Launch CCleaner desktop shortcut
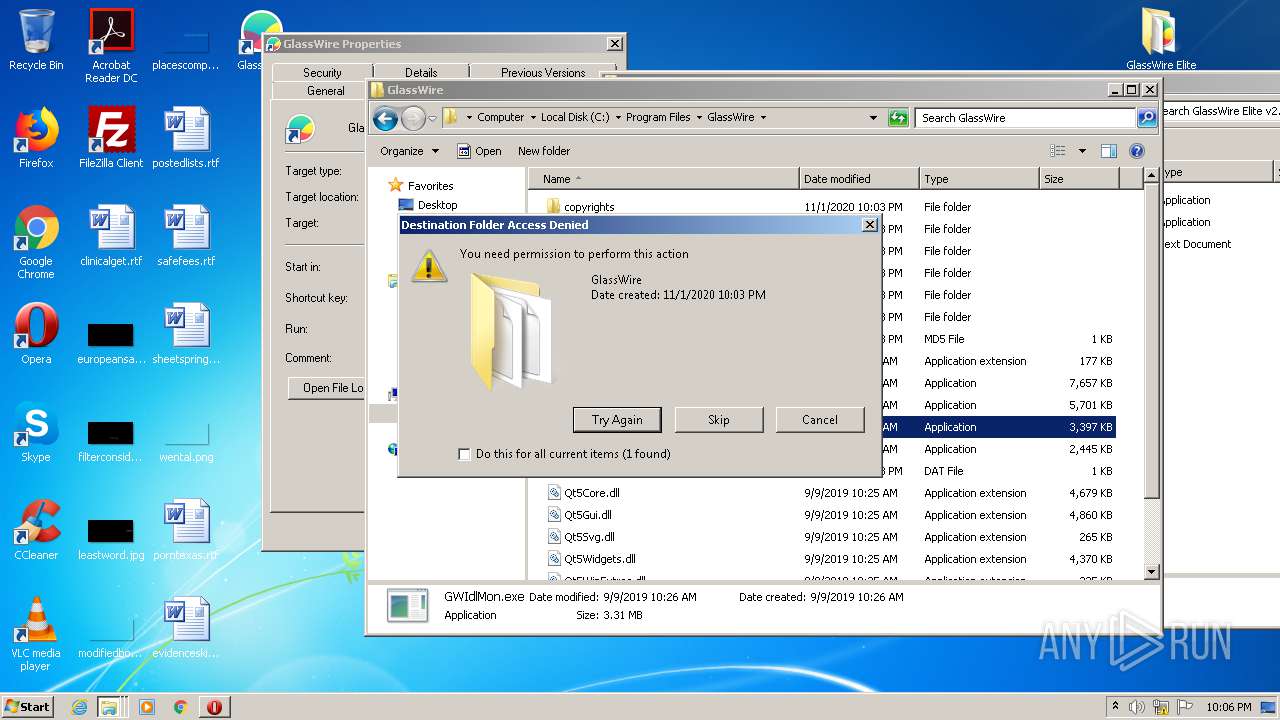The width and height of the screenshot is (1280, 720). point(36,530)
